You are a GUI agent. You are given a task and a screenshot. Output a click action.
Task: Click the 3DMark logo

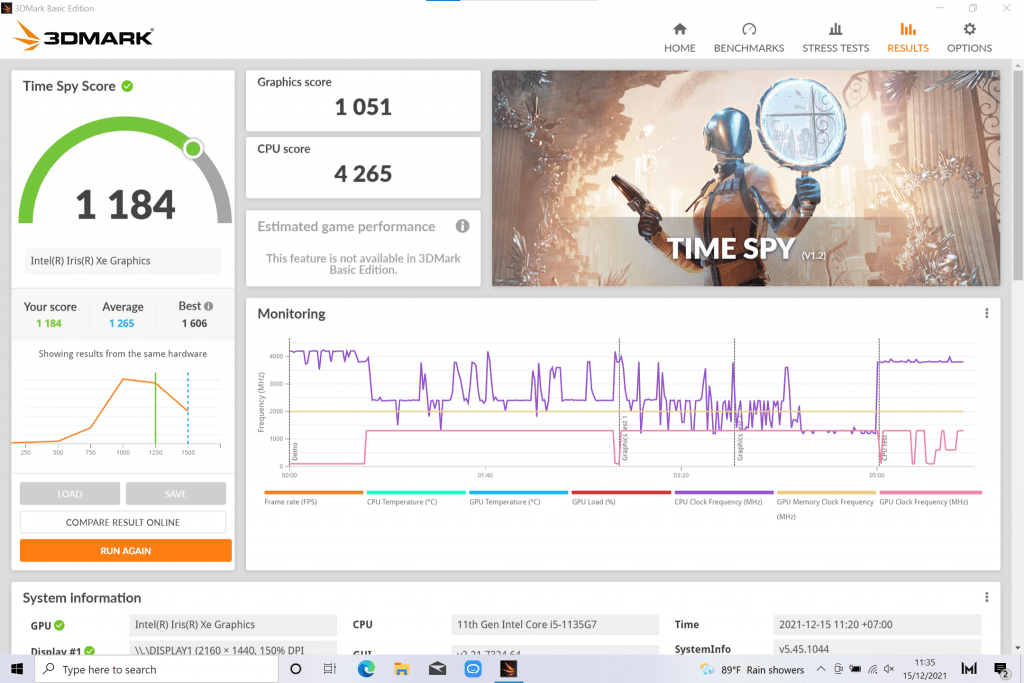84,36
